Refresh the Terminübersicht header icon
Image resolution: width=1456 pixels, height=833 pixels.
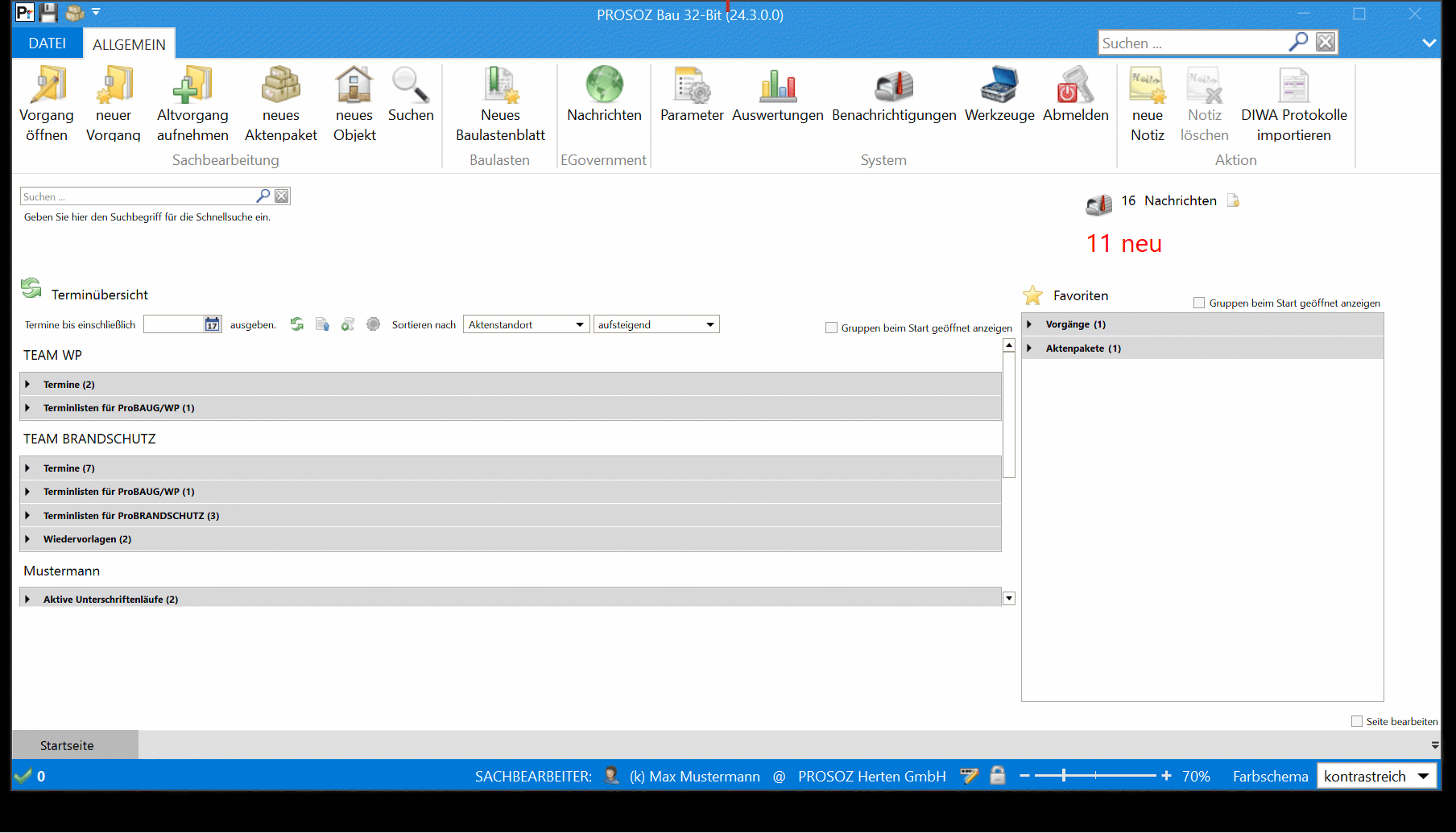(x=31, y=288)
